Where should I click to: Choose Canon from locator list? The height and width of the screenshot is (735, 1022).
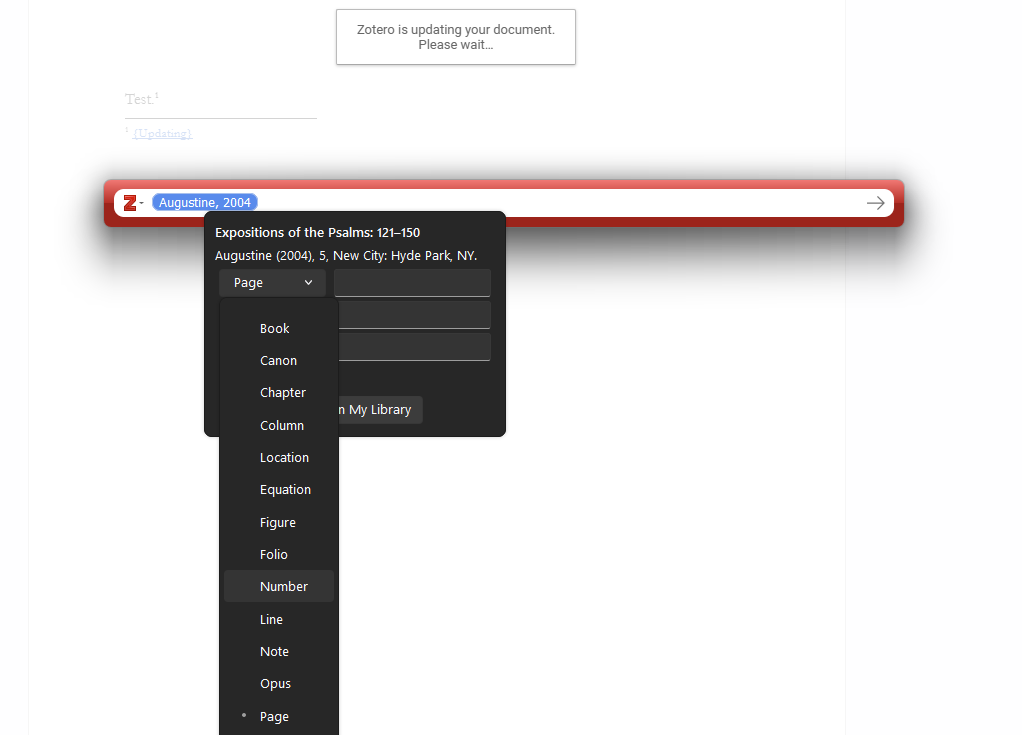coord(279,360)
